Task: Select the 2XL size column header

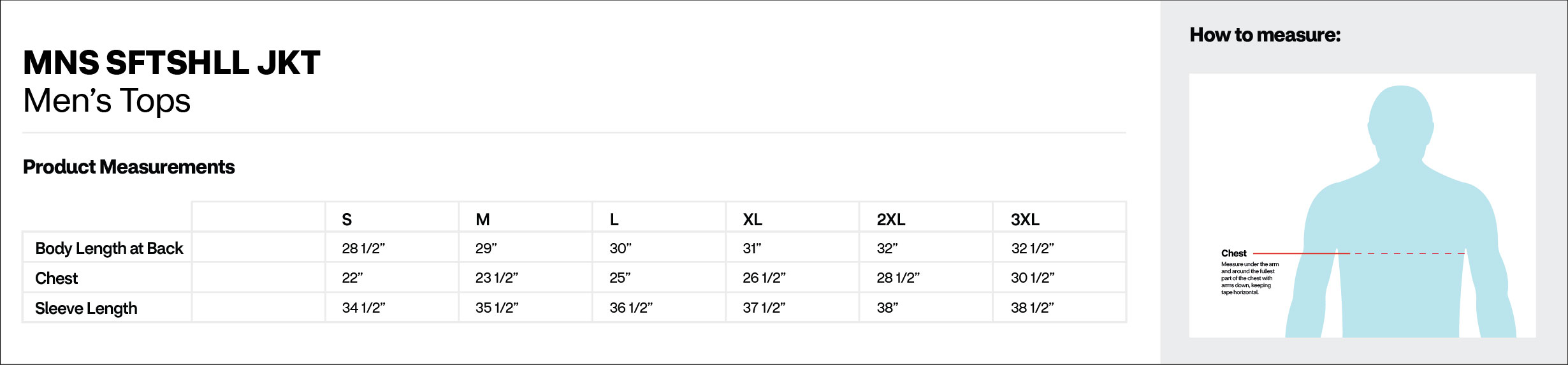Action: [x=890, y=220]
